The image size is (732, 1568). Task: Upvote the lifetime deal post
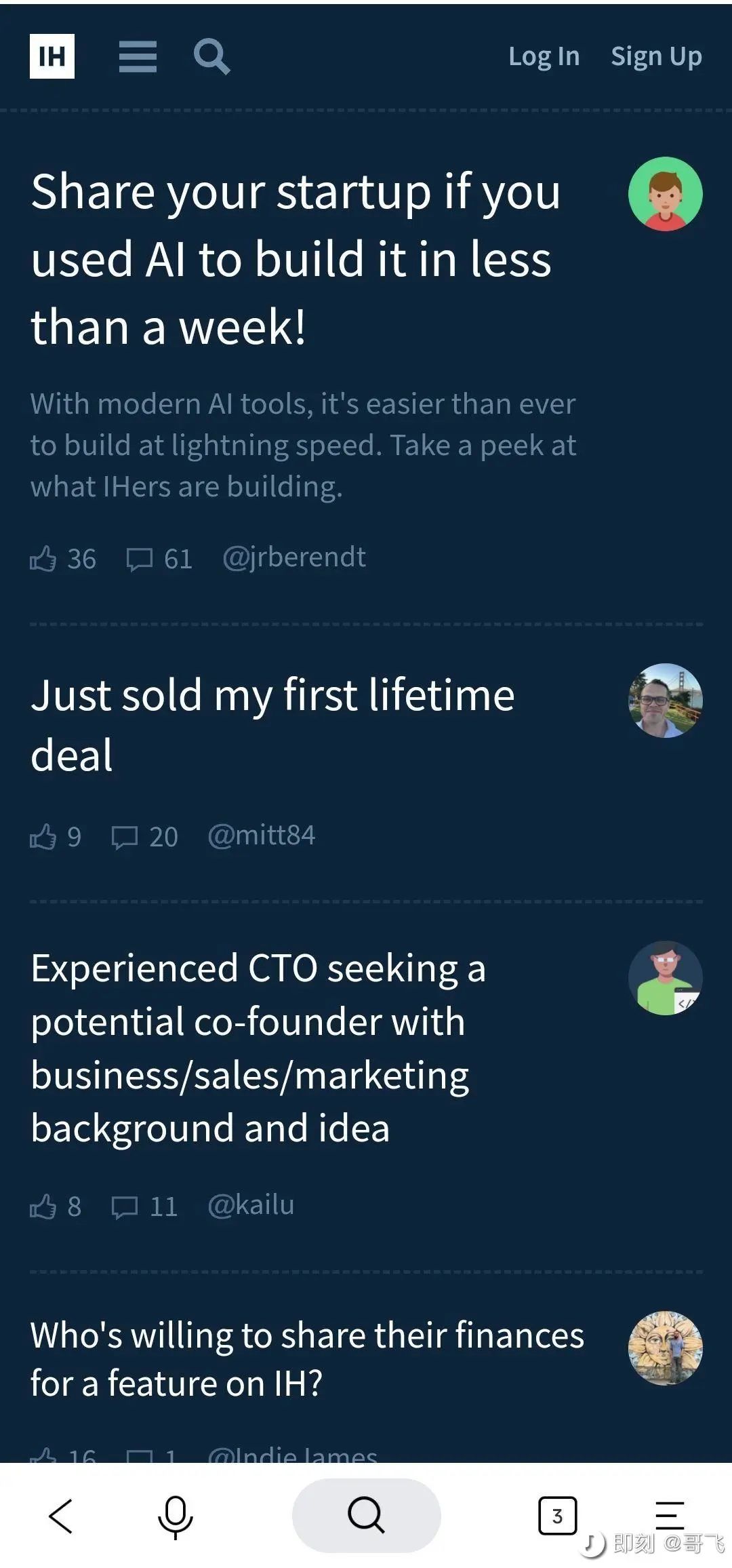pyautogui.click(x=43, y=837)
